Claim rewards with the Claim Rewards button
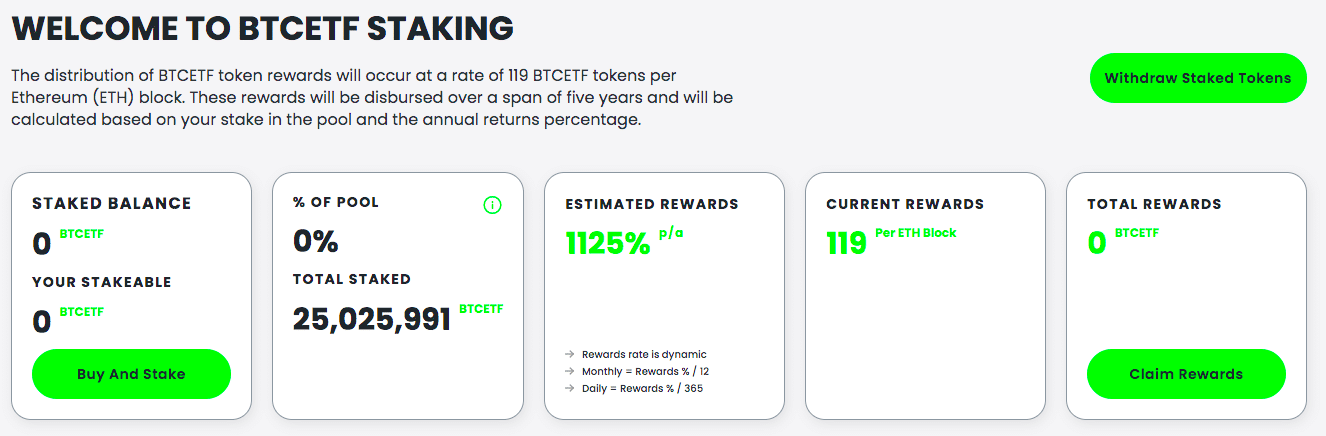The image size is (1326, 436). (x=1186, y=374)
